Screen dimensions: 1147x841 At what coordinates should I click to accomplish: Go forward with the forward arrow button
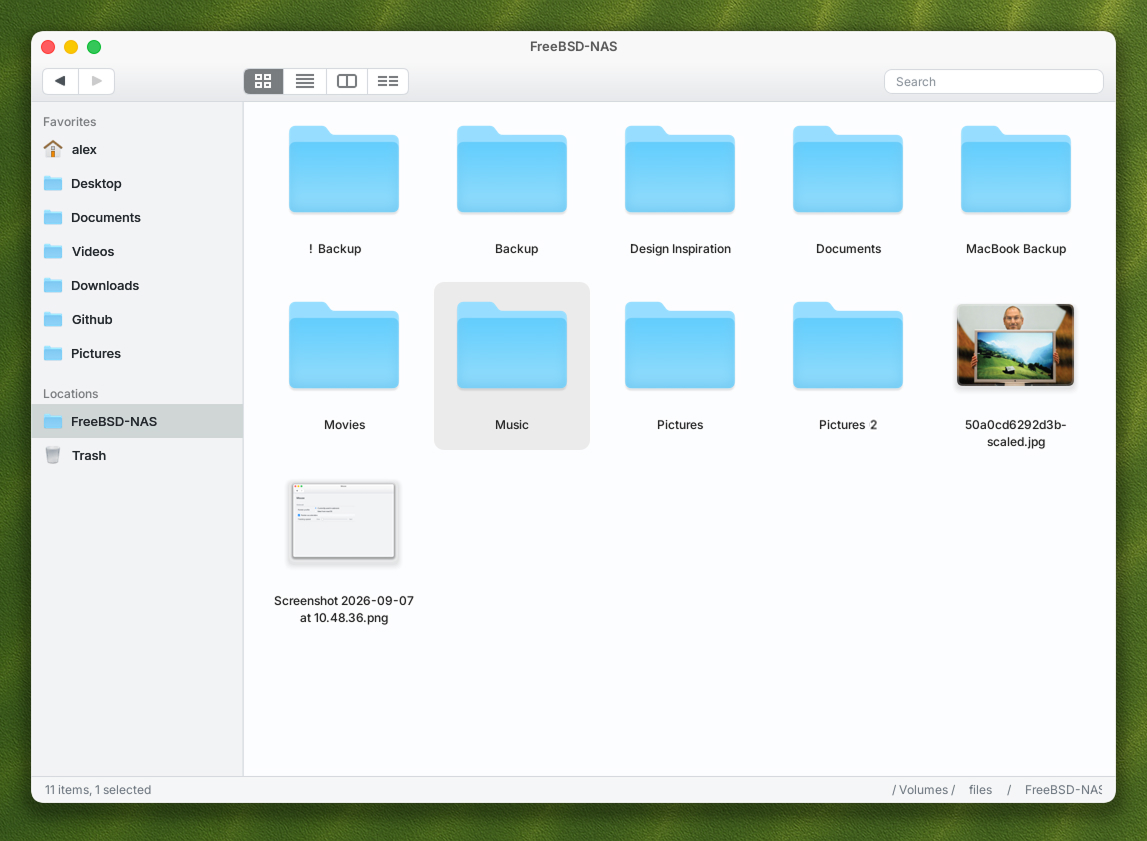[x=97, y=81]
